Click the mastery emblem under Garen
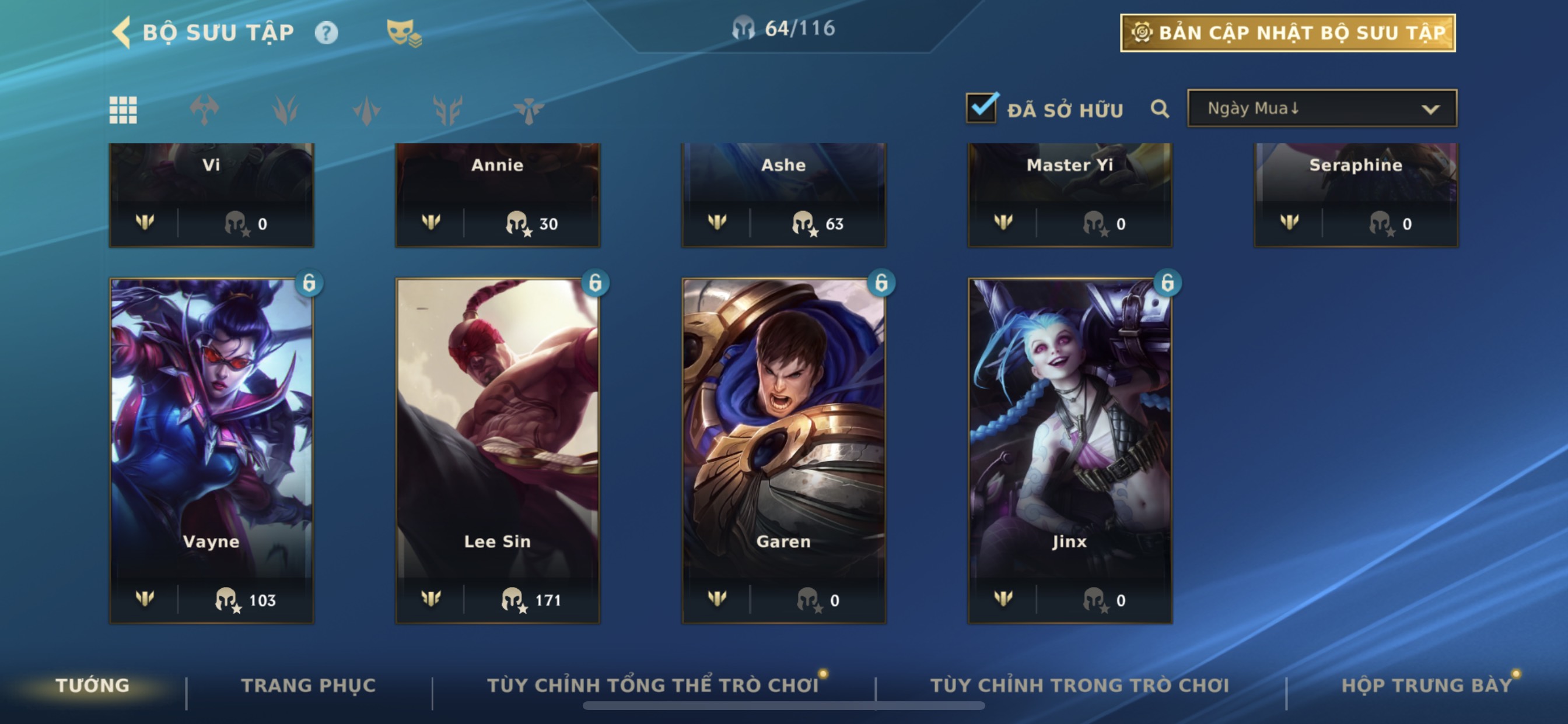1568x724 pixels. [x=717, y=599]
